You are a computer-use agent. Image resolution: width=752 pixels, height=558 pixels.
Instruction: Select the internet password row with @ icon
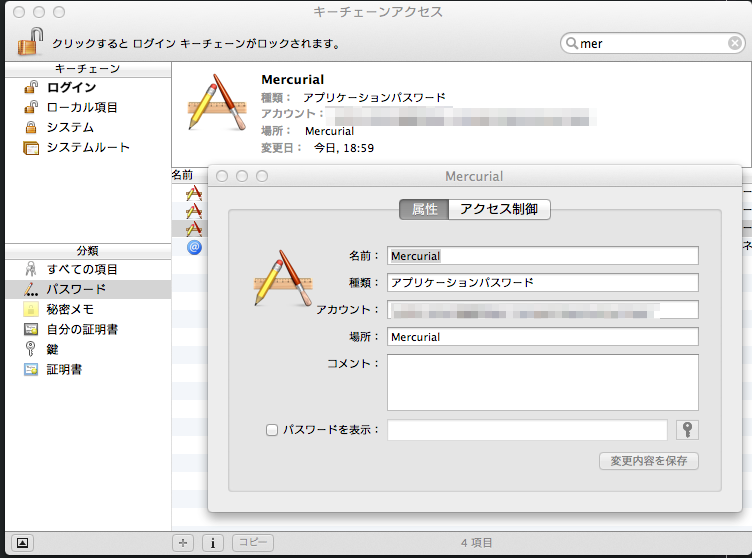tap(194, 247)
